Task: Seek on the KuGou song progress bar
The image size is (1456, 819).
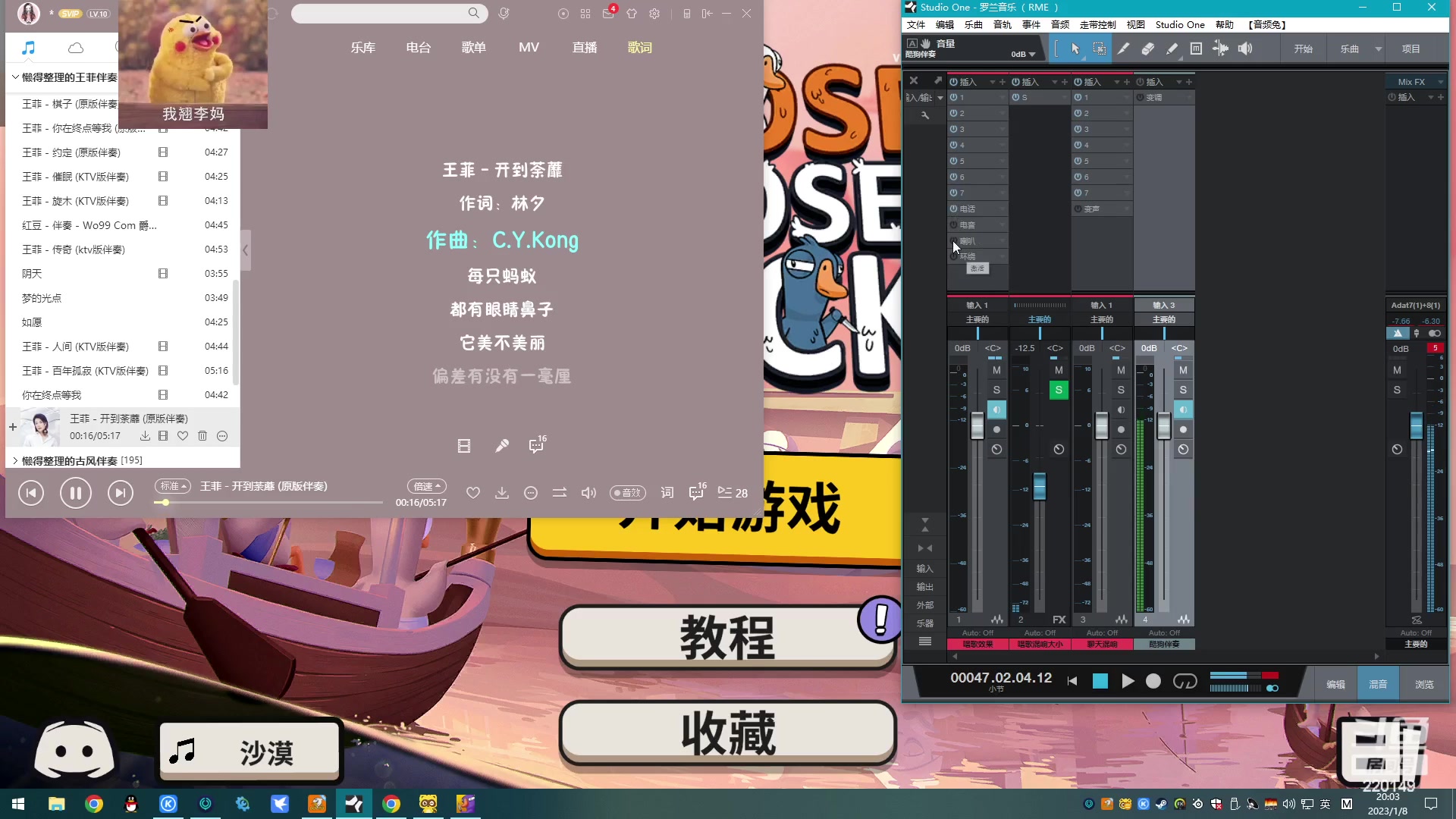Action: click(x=268, y=502)
